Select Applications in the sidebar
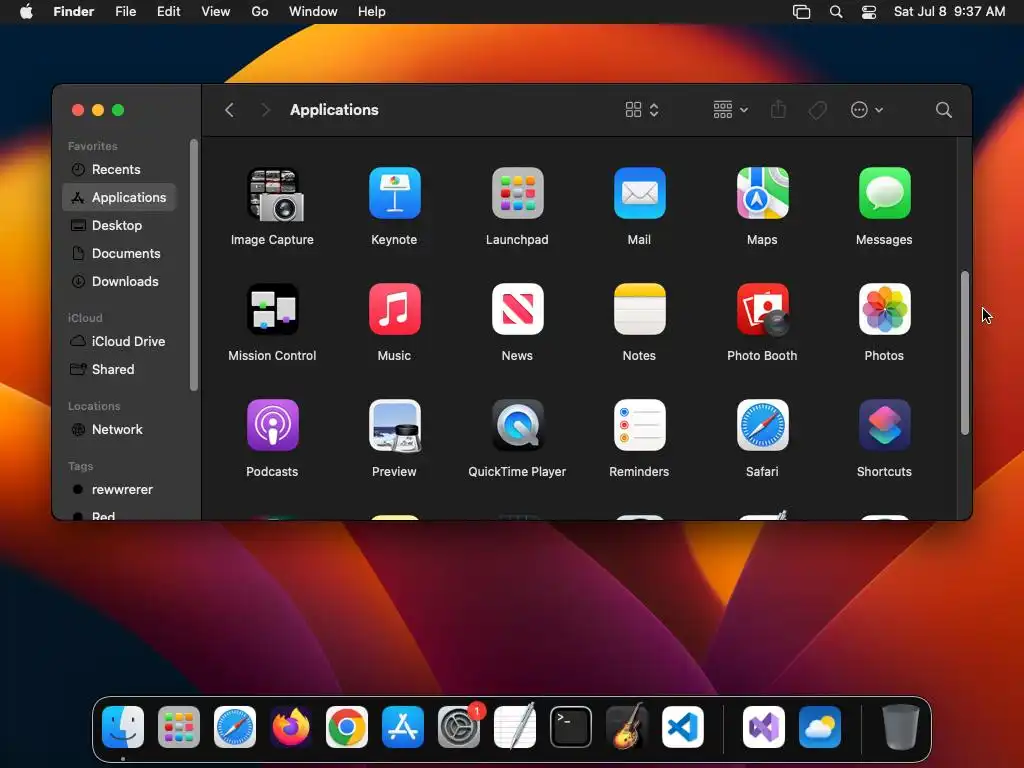Viewport: 1024px width, 768px height. click(x=119, y=197)
